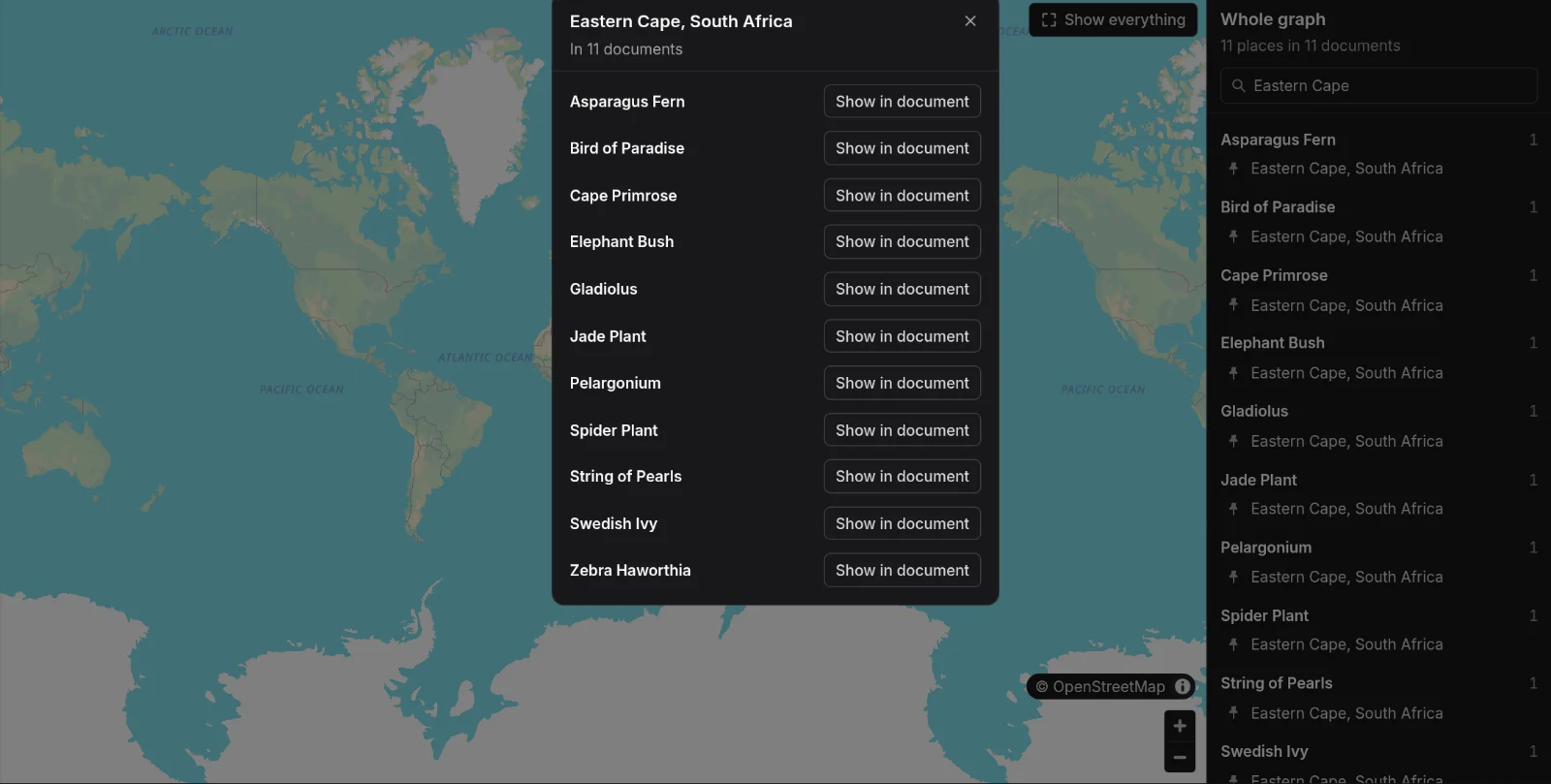Viewport: 1551px width, 784px height.
Task: Show Jade Plant in document
Action: tap(902, 336)
